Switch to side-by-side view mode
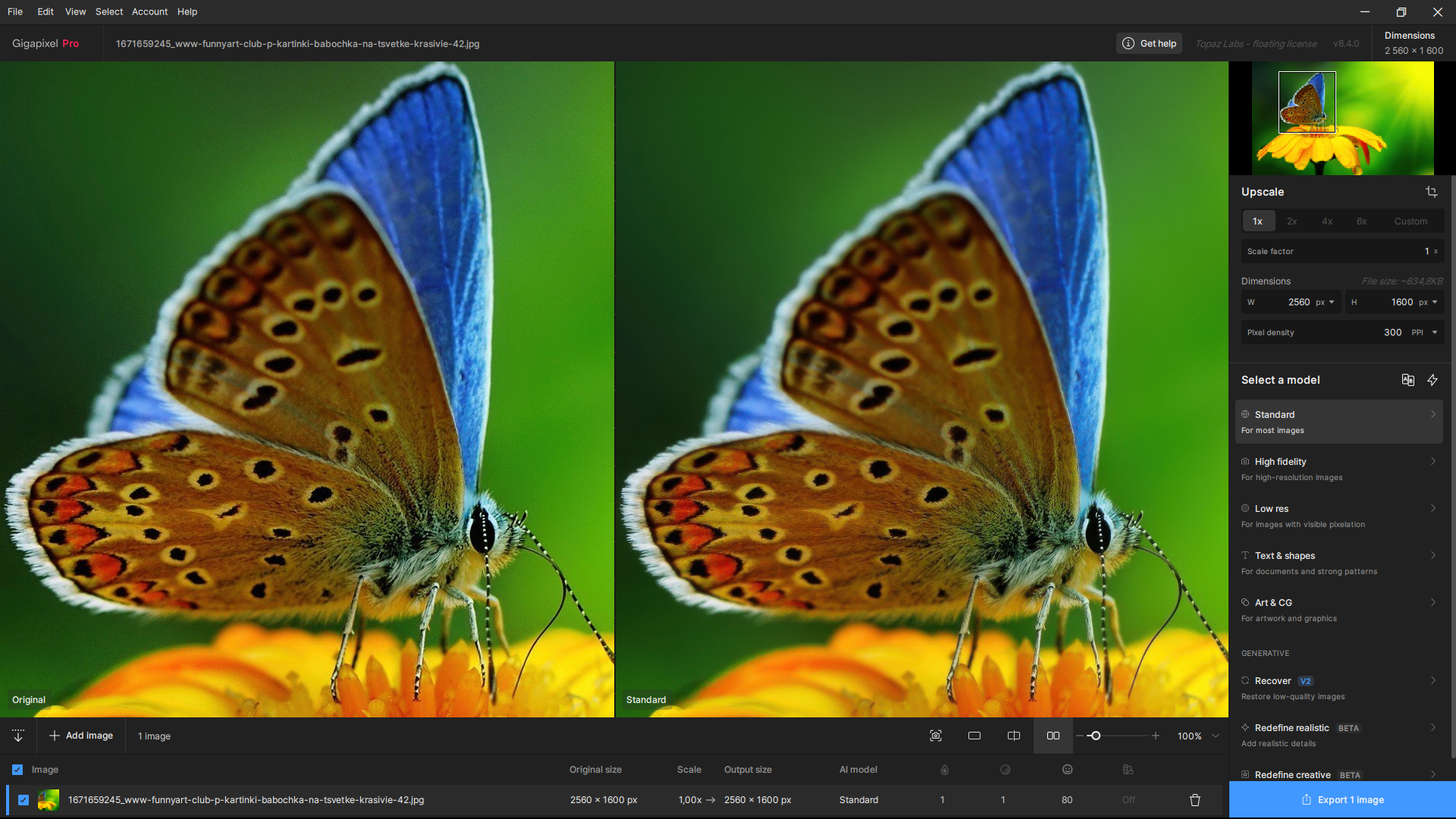The height and width of the screenshot is (819, 1456). click(1053, 736)
